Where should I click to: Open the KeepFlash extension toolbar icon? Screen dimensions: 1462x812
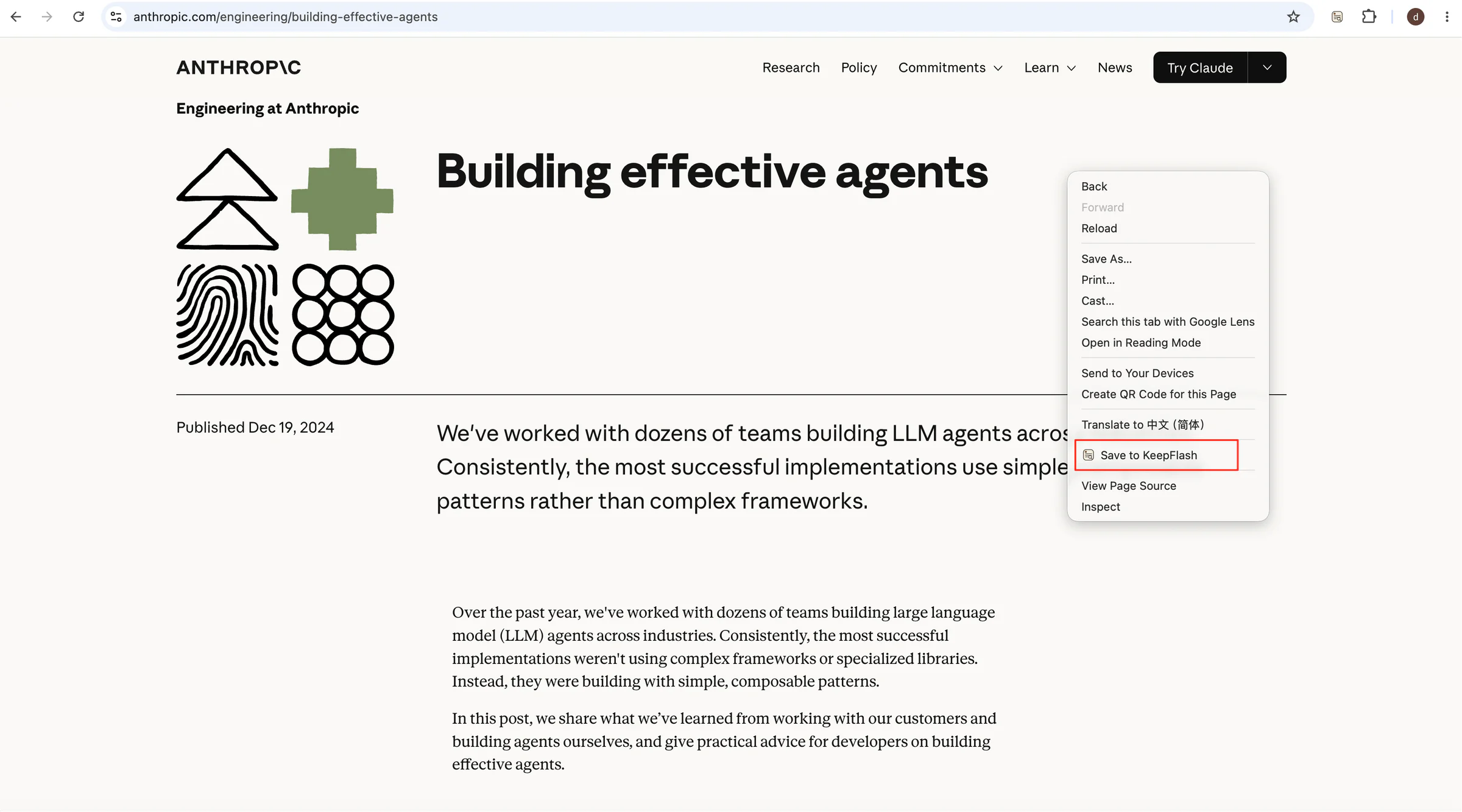pos(1337,17)
